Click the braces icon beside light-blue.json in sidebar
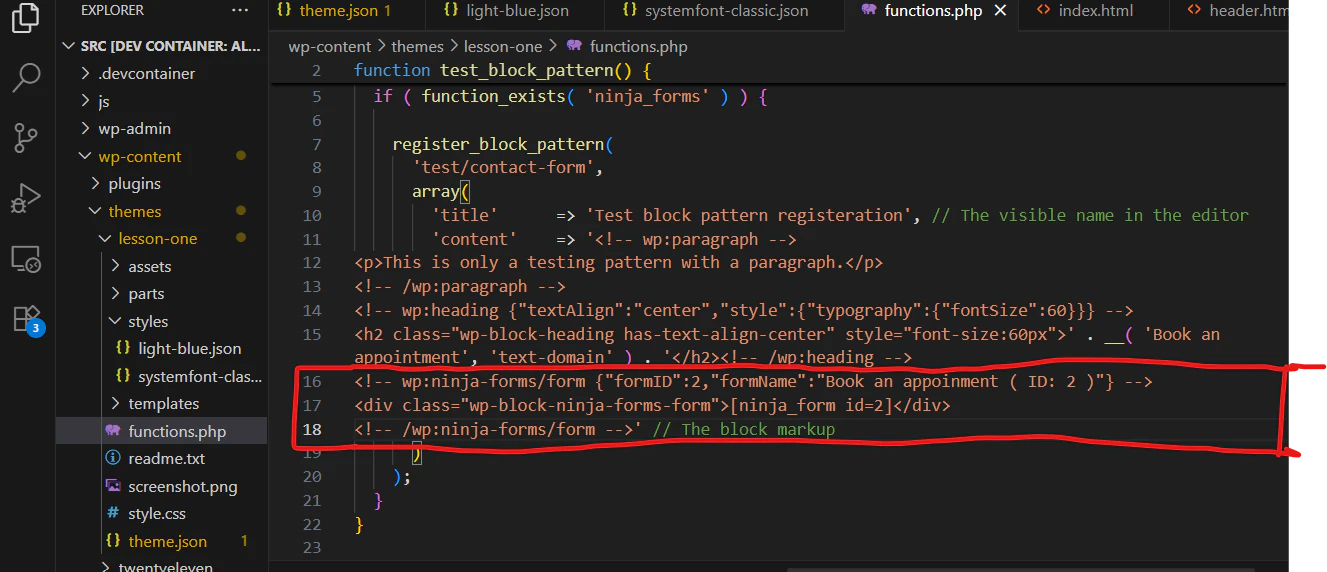 [x=123, y=349]
